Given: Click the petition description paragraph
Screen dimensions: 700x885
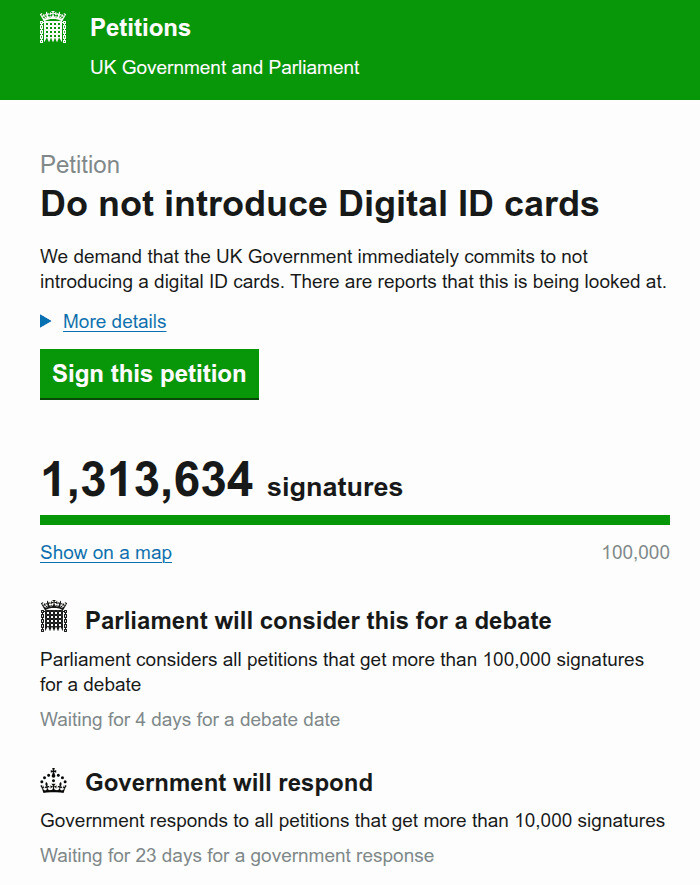Looking at the screenshot, I should [353, 269].
